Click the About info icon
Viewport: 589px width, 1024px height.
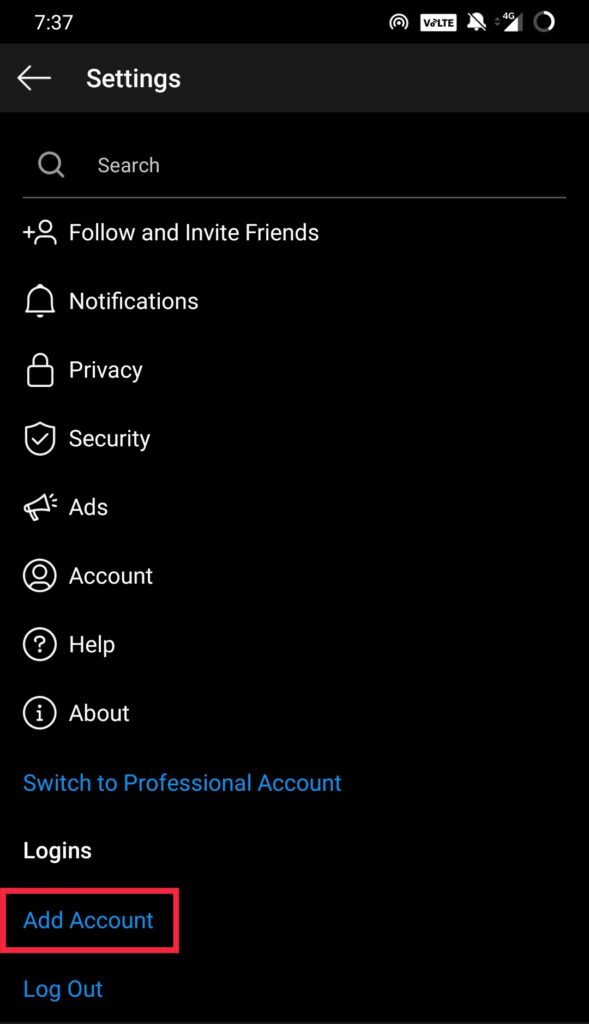(40, 713)
